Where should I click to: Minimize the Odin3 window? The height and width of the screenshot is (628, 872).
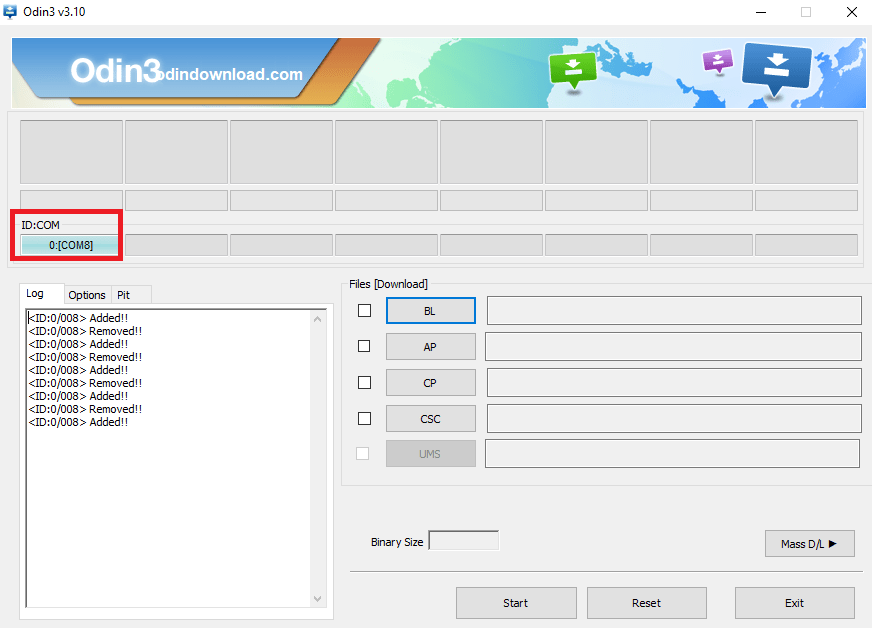pyautogui.click(x=761, y=12)
